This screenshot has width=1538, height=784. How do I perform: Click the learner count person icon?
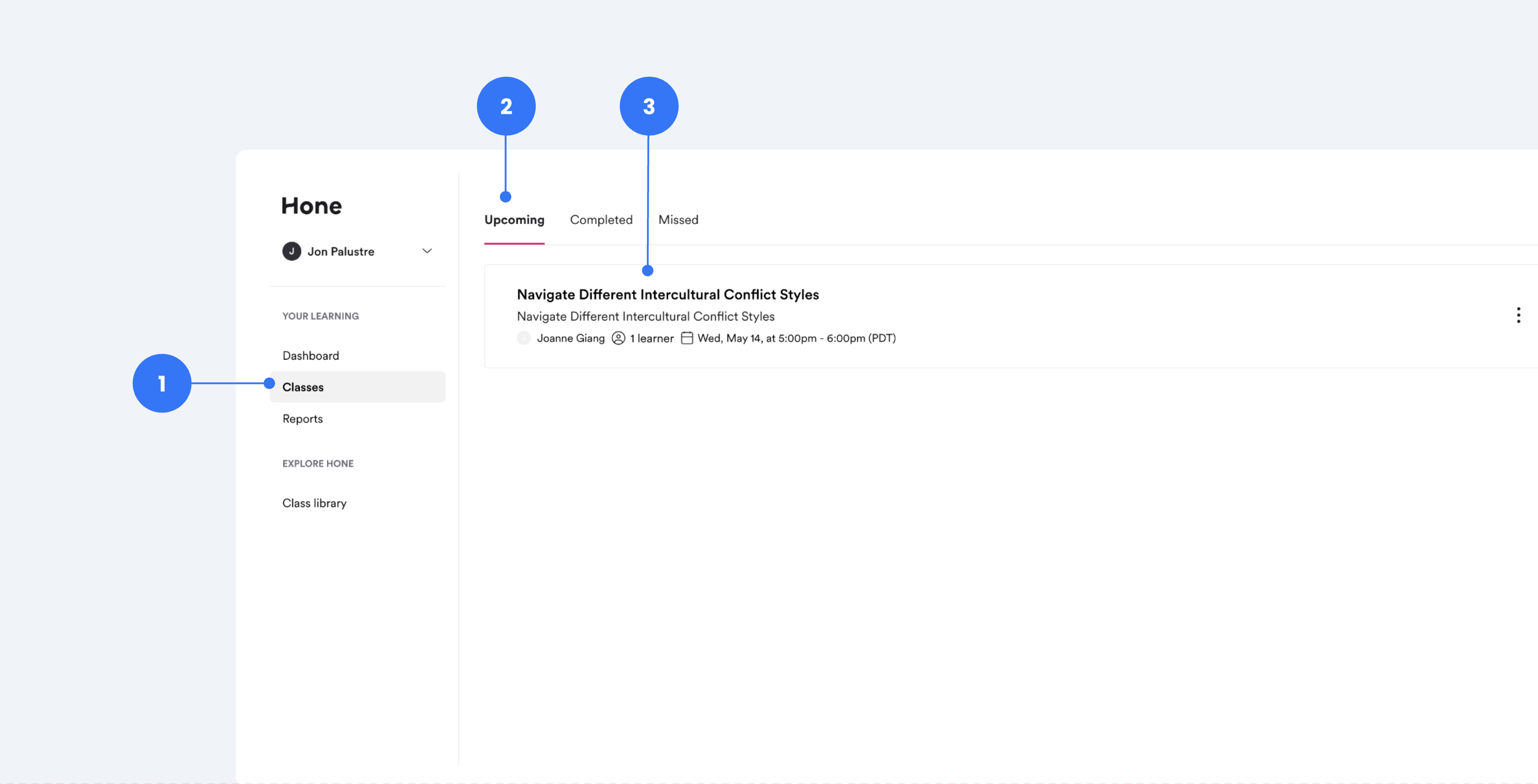pos(618,338)
